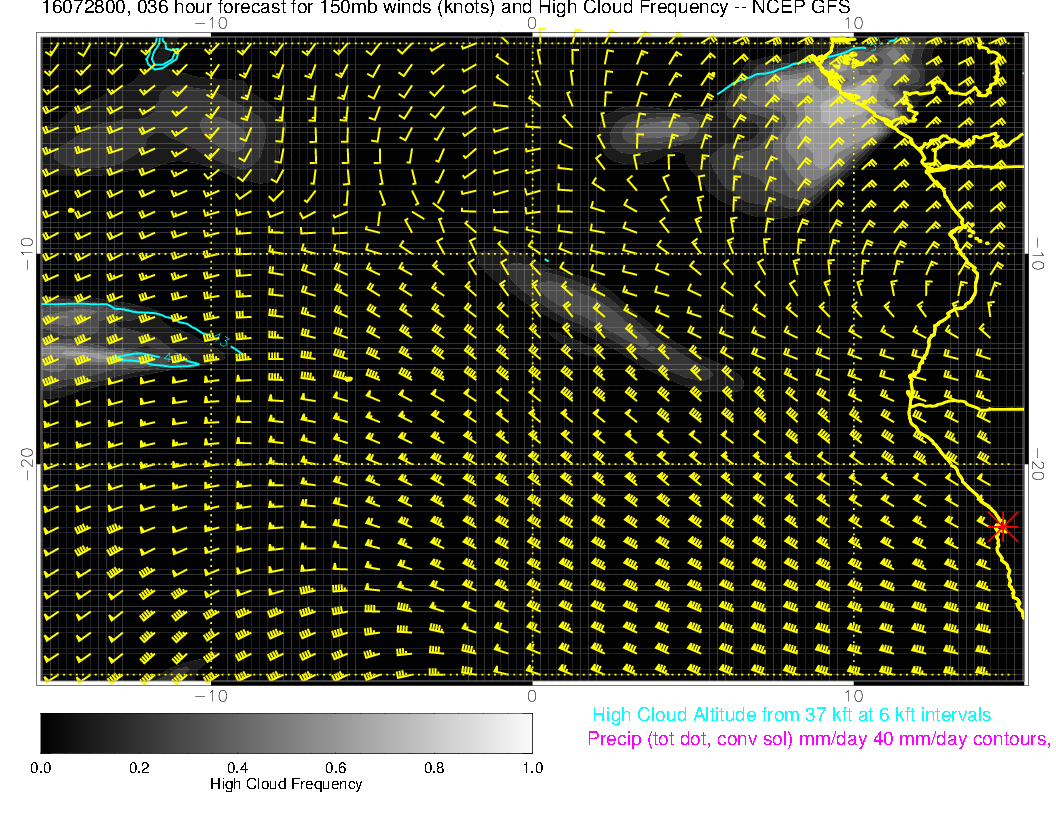1056x816 pixels.
Task: Click the small cyan closed contour at top left
Action: coord(162,55)
